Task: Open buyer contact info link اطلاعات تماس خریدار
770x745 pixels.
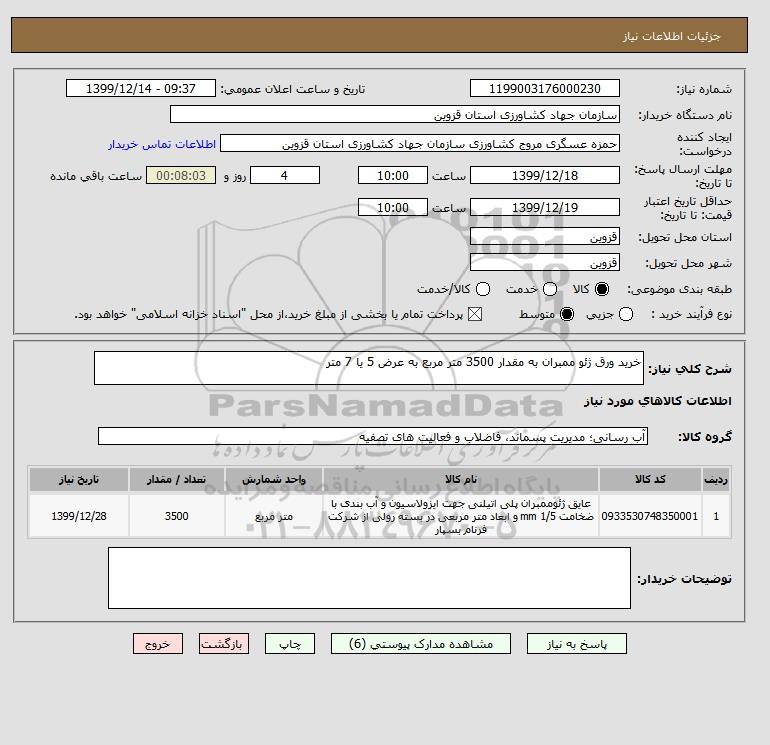Action: coord(162,144)
